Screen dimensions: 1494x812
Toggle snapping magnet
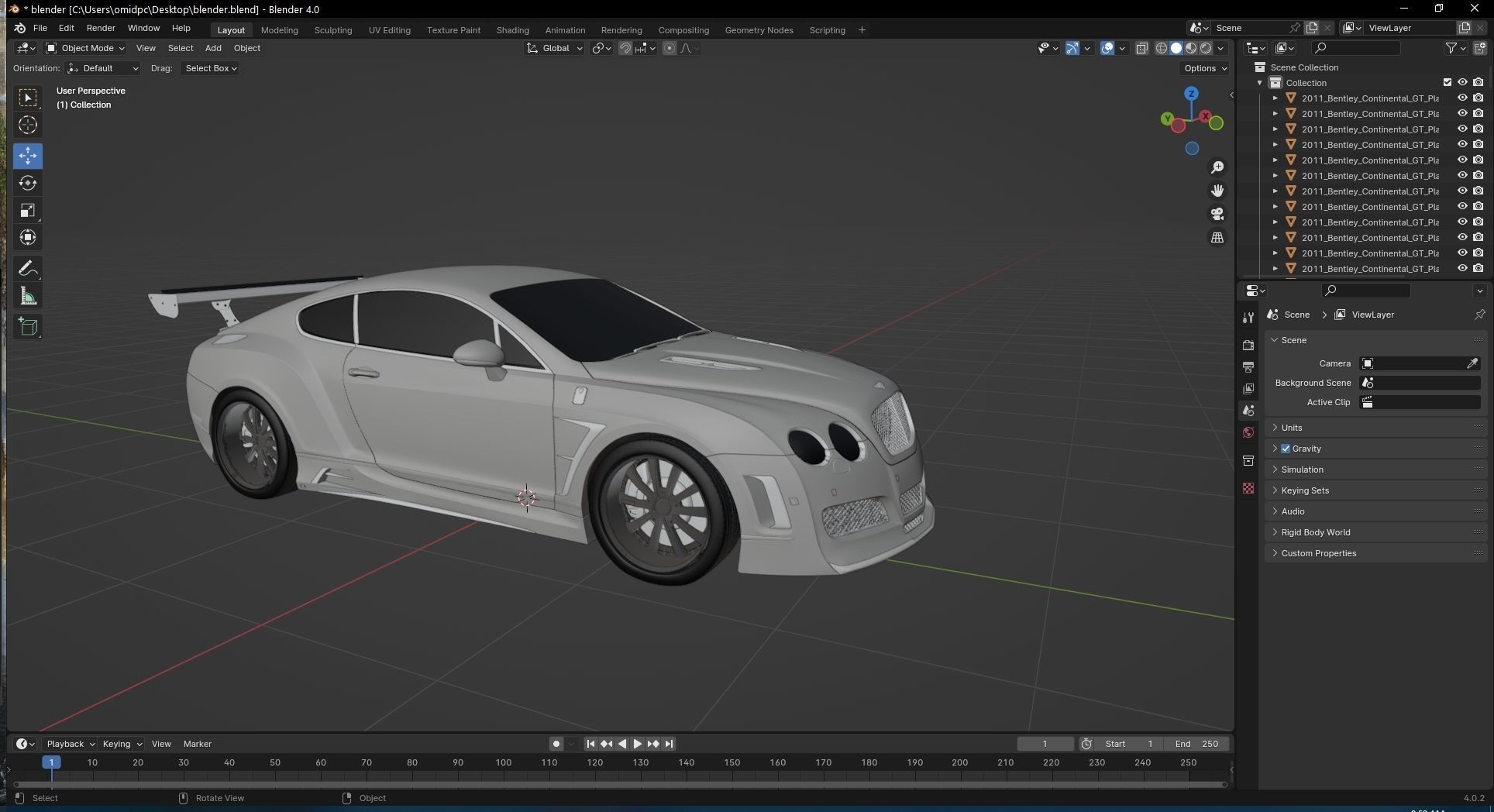pos(625,48)
